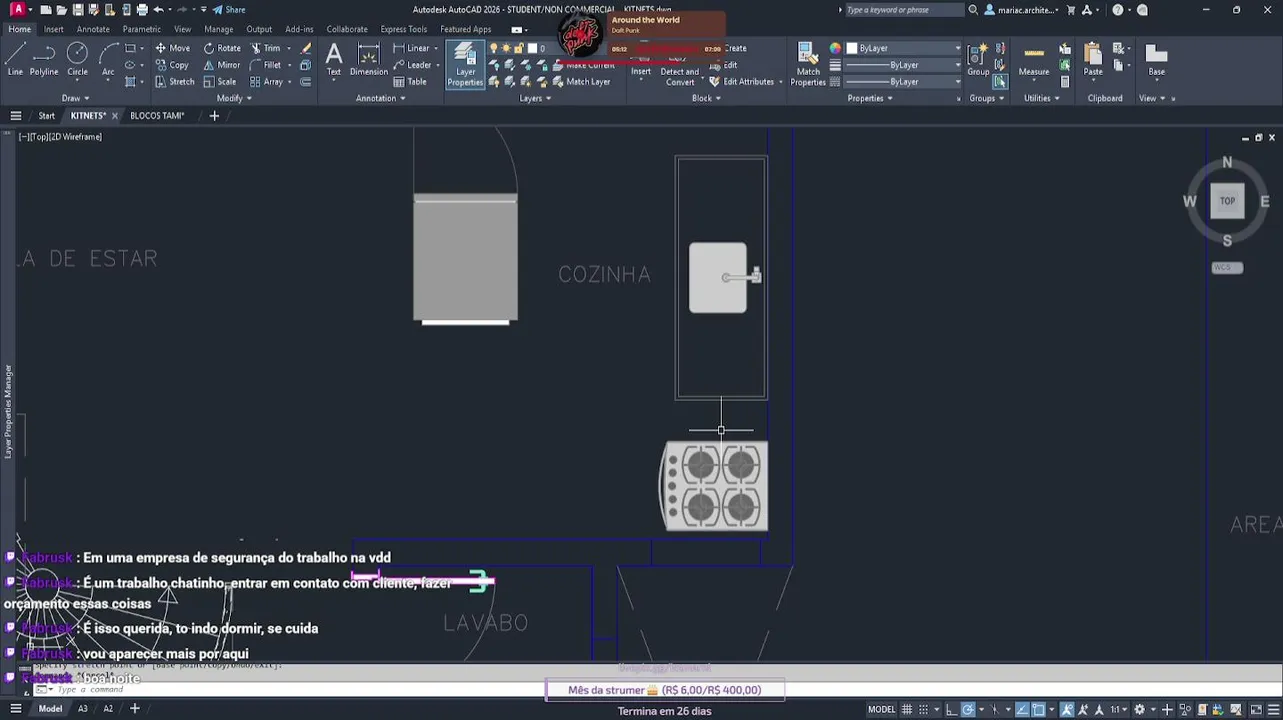Image resolution: width=1283 pixels, height=720 pixels.
Task: Toggle 2D object snap in status bar
Action: pos(1039,710)
